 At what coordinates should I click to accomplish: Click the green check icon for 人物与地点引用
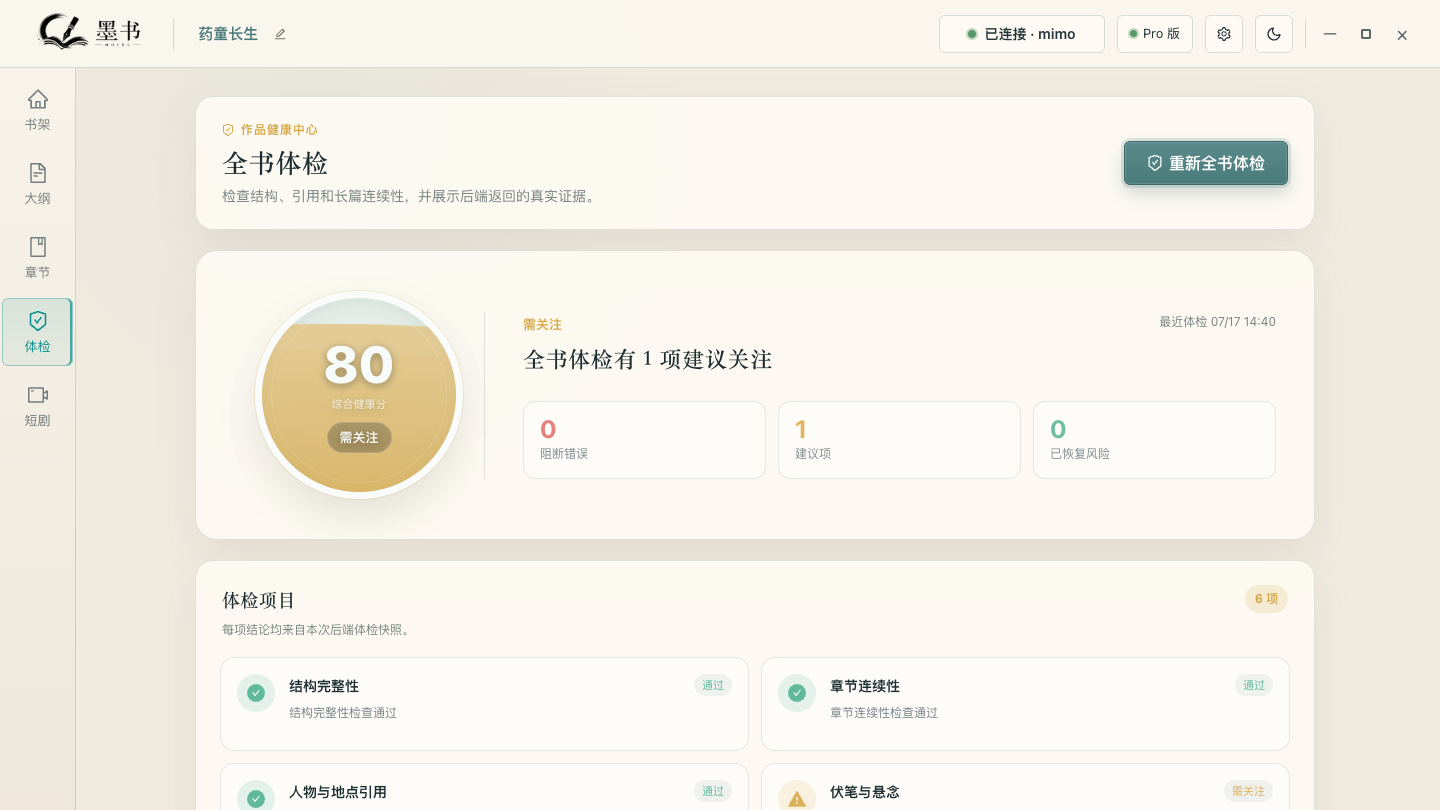[x=256, y=798]
